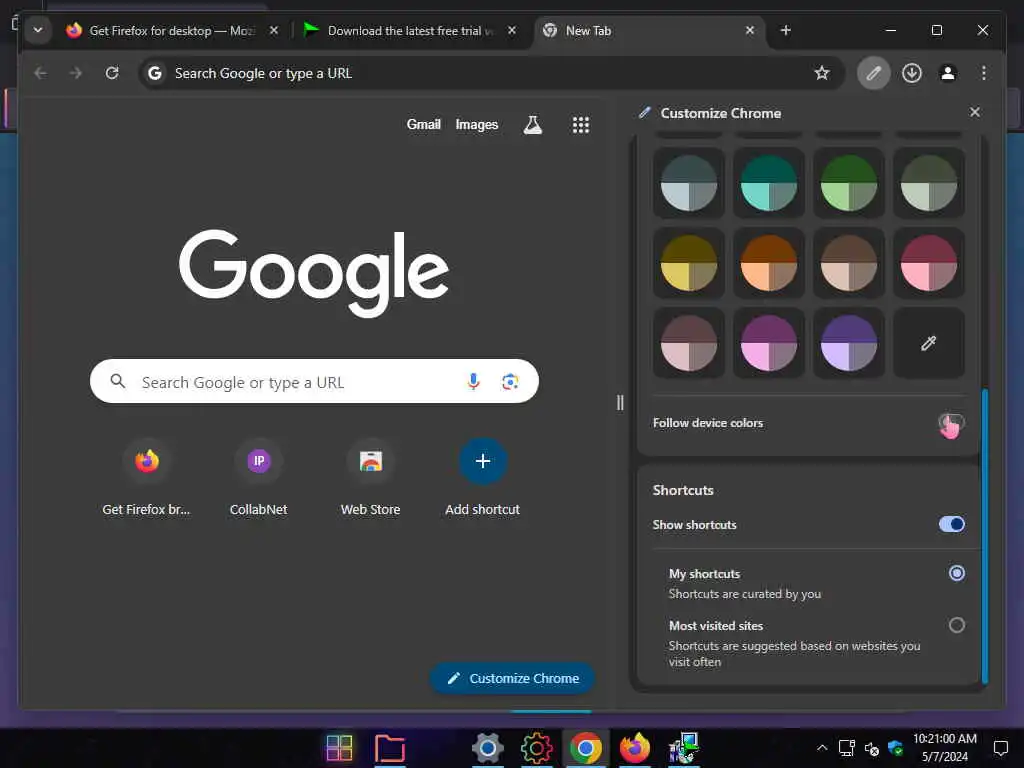
Task: Turn off the Show shortcuts toggle
Action: 952,524
